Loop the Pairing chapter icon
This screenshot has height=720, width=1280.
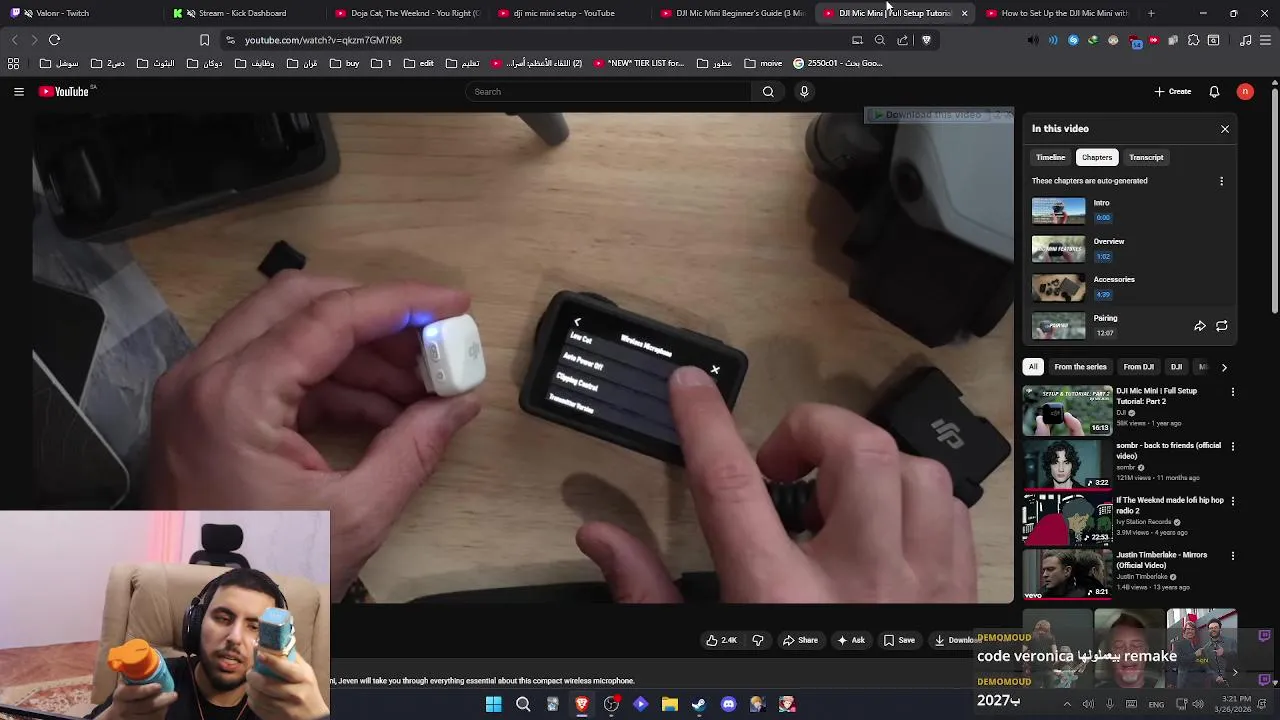[1222, 326]
